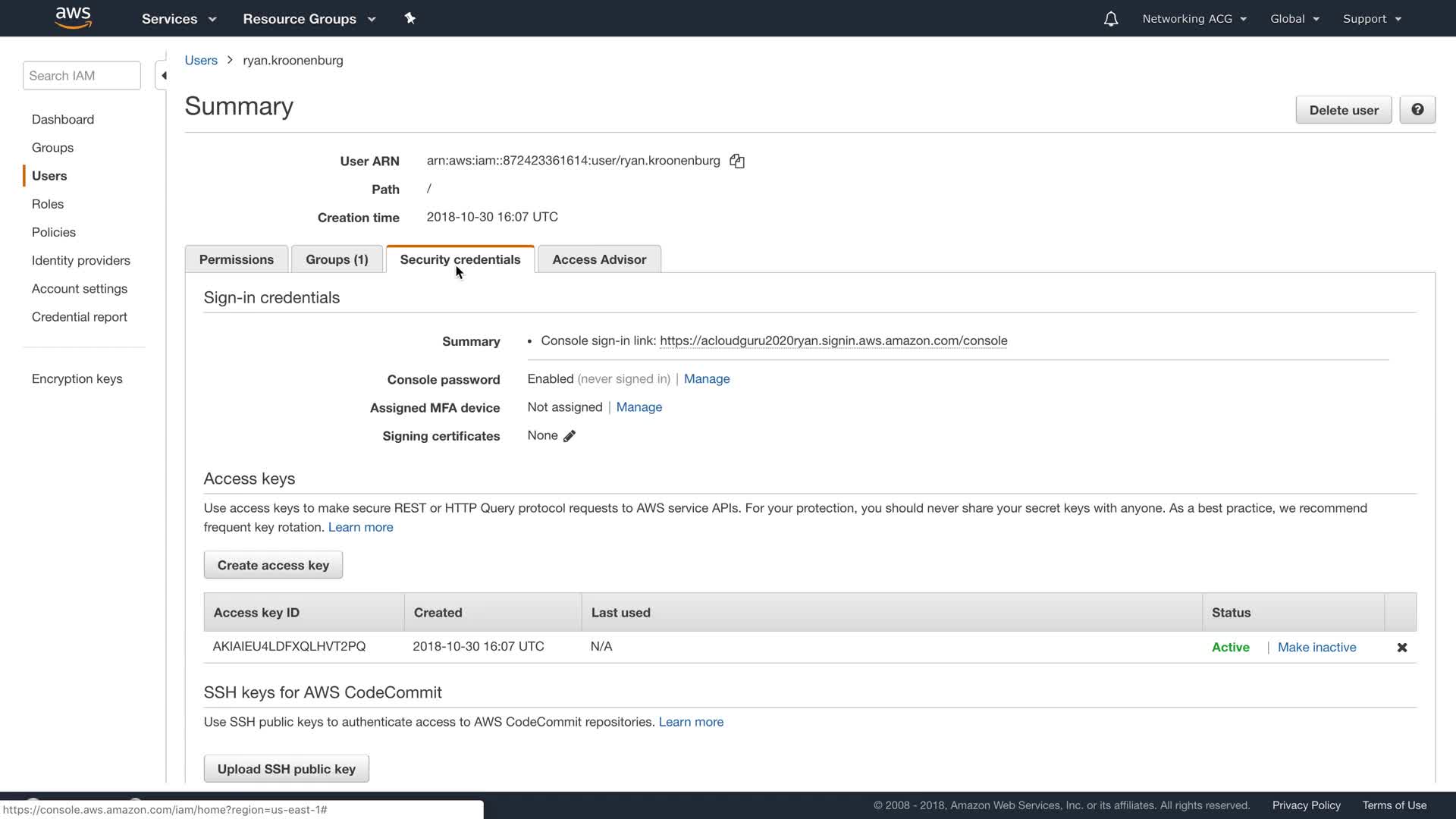
Task: Expand the Resource Groups dropdown
Action: coord(309,19)
